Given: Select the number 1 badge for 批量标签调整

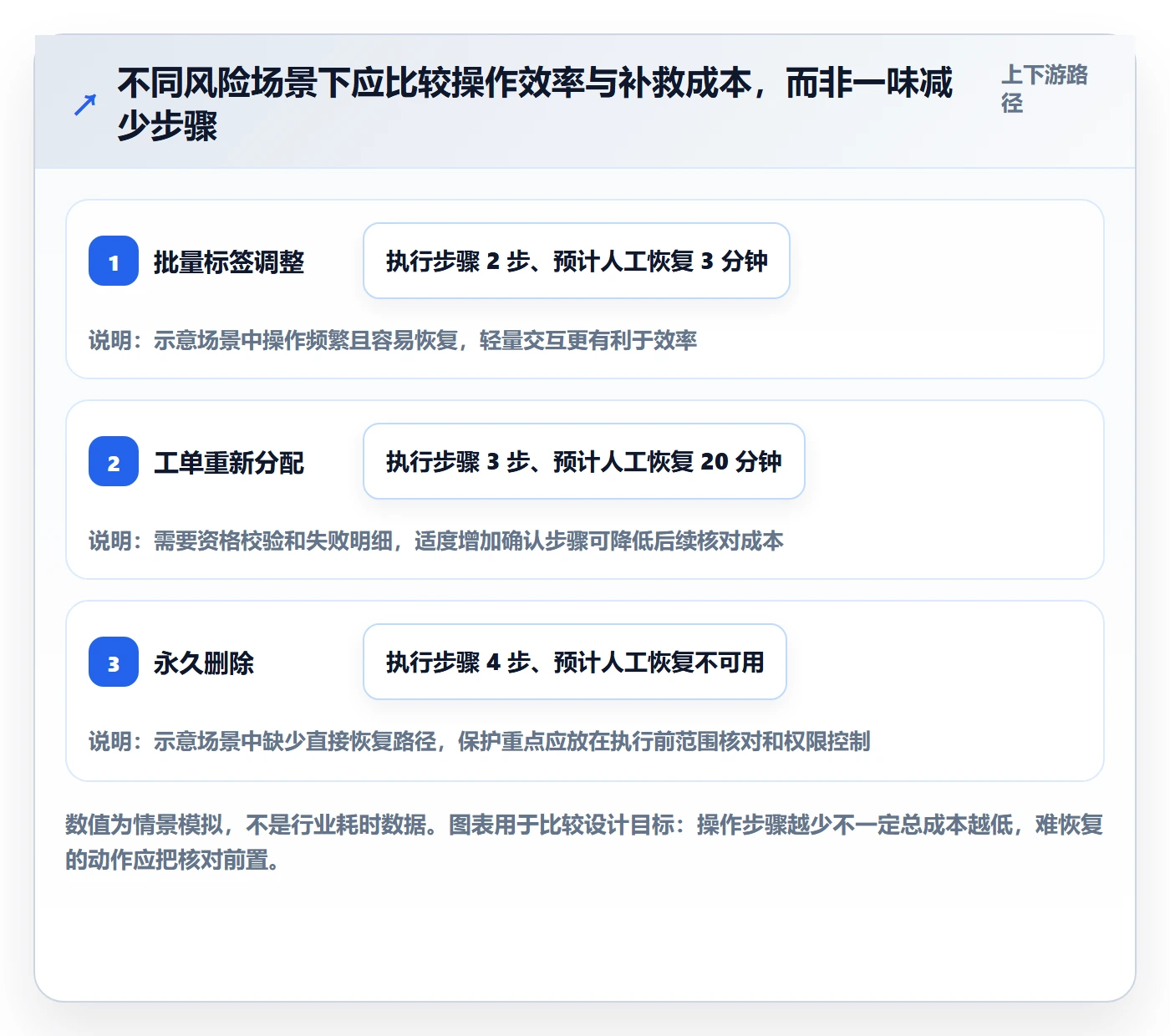Looking at the screenshot, I should 114,261.
